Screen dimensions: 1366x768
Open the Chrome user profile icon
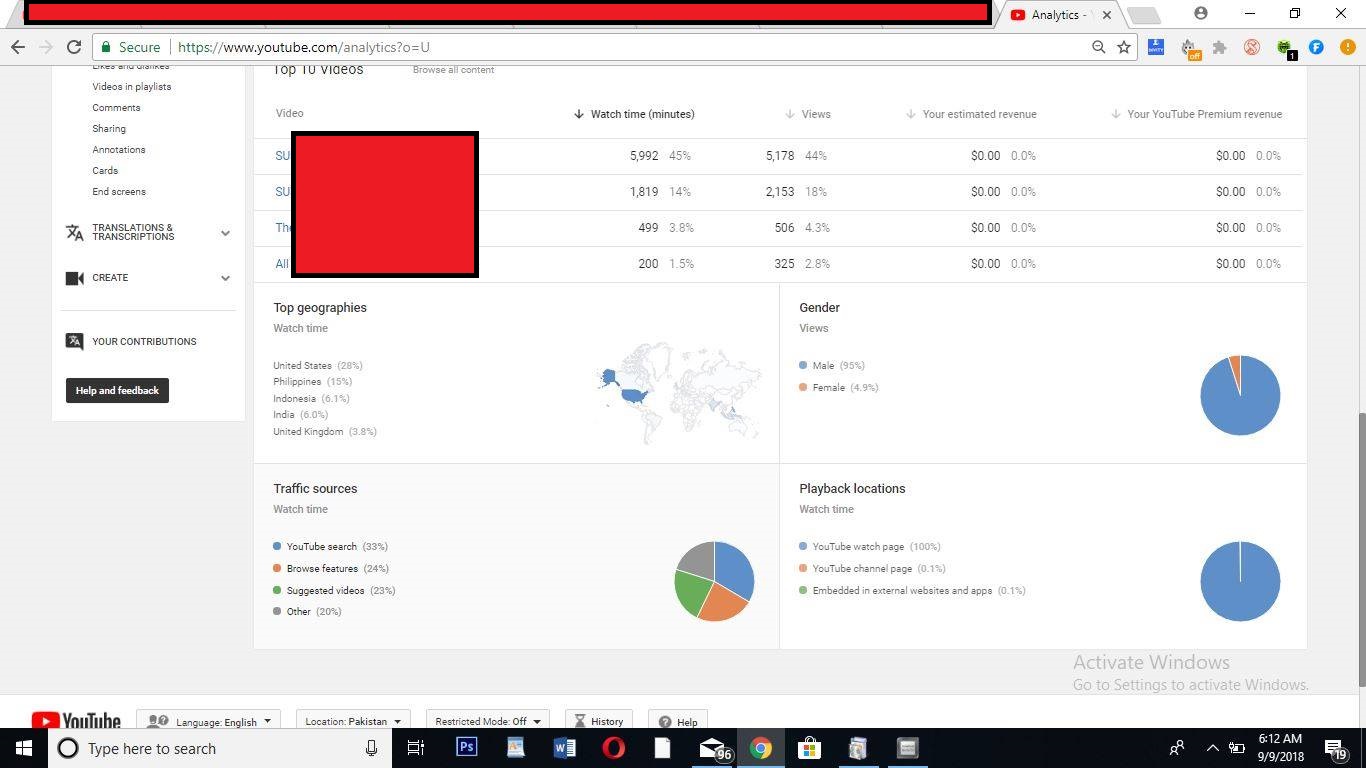(1201, 14)
